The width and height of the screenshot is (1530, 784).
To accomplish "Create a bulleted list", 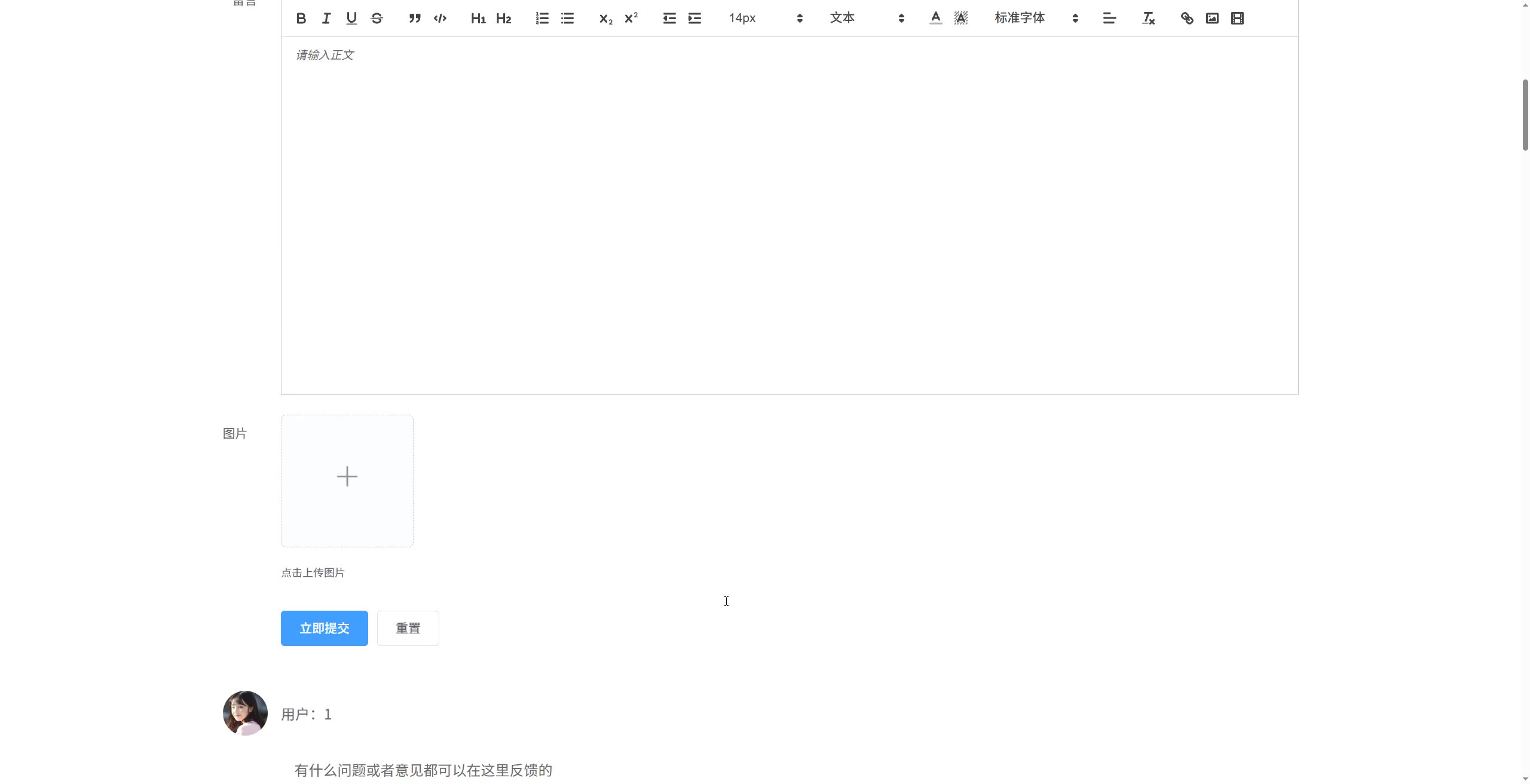I will (x=567, y=19).
